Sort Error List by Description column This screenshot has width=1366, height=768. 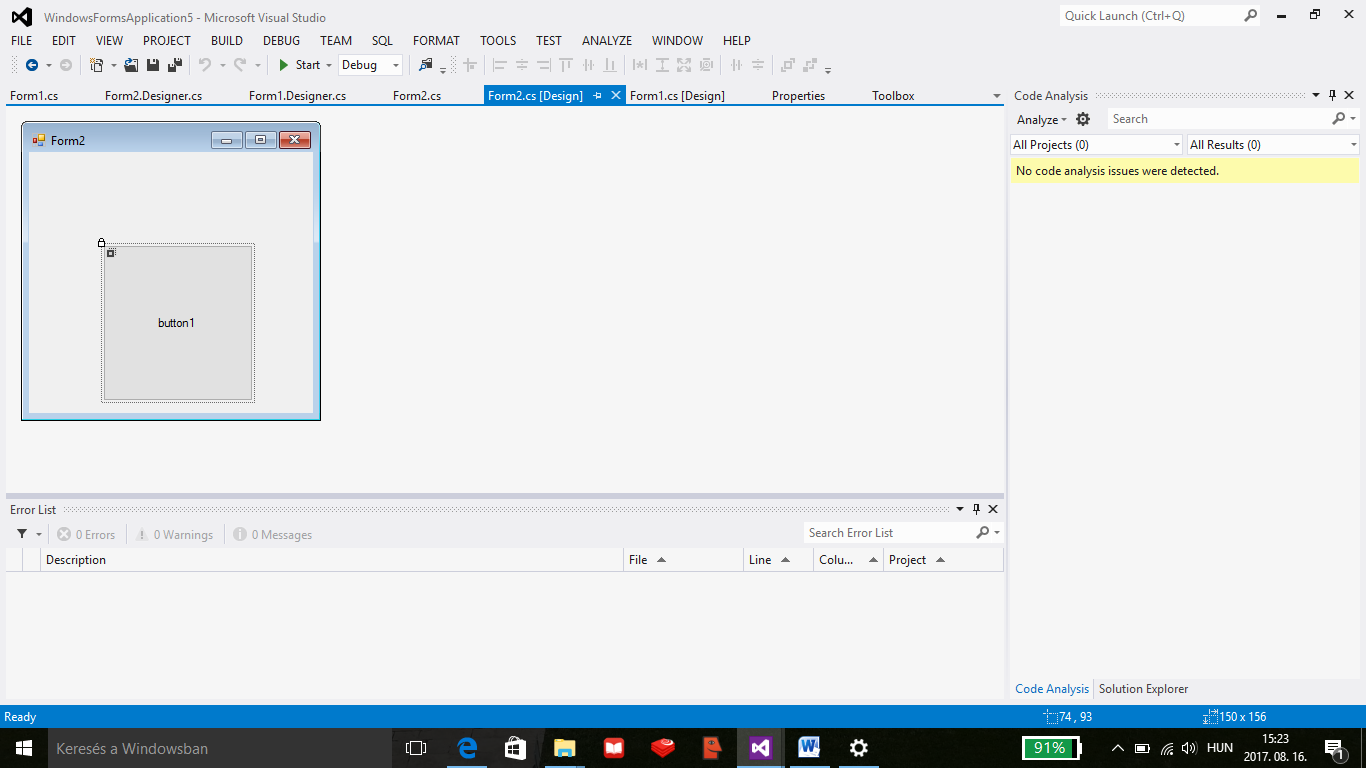332,560
